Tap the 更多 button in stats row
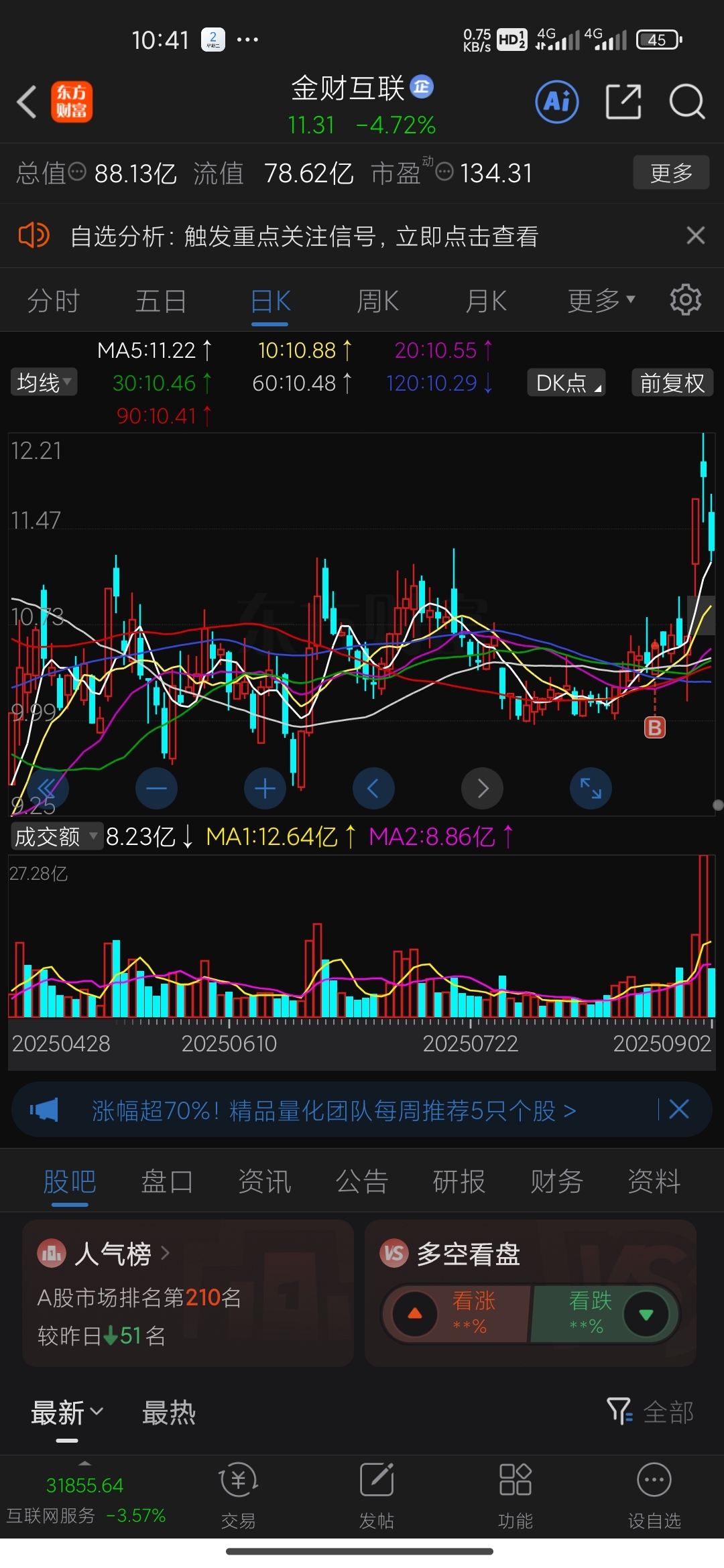Image resolution: width=724 pixels, height=1568 pixels. click(x=671, y=172)
